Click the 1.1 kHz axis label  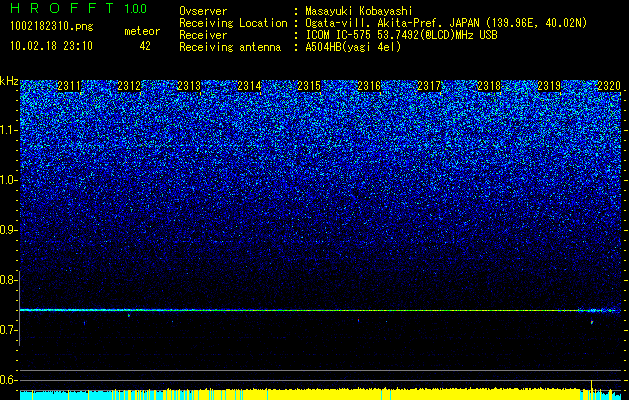coord(9,130)
